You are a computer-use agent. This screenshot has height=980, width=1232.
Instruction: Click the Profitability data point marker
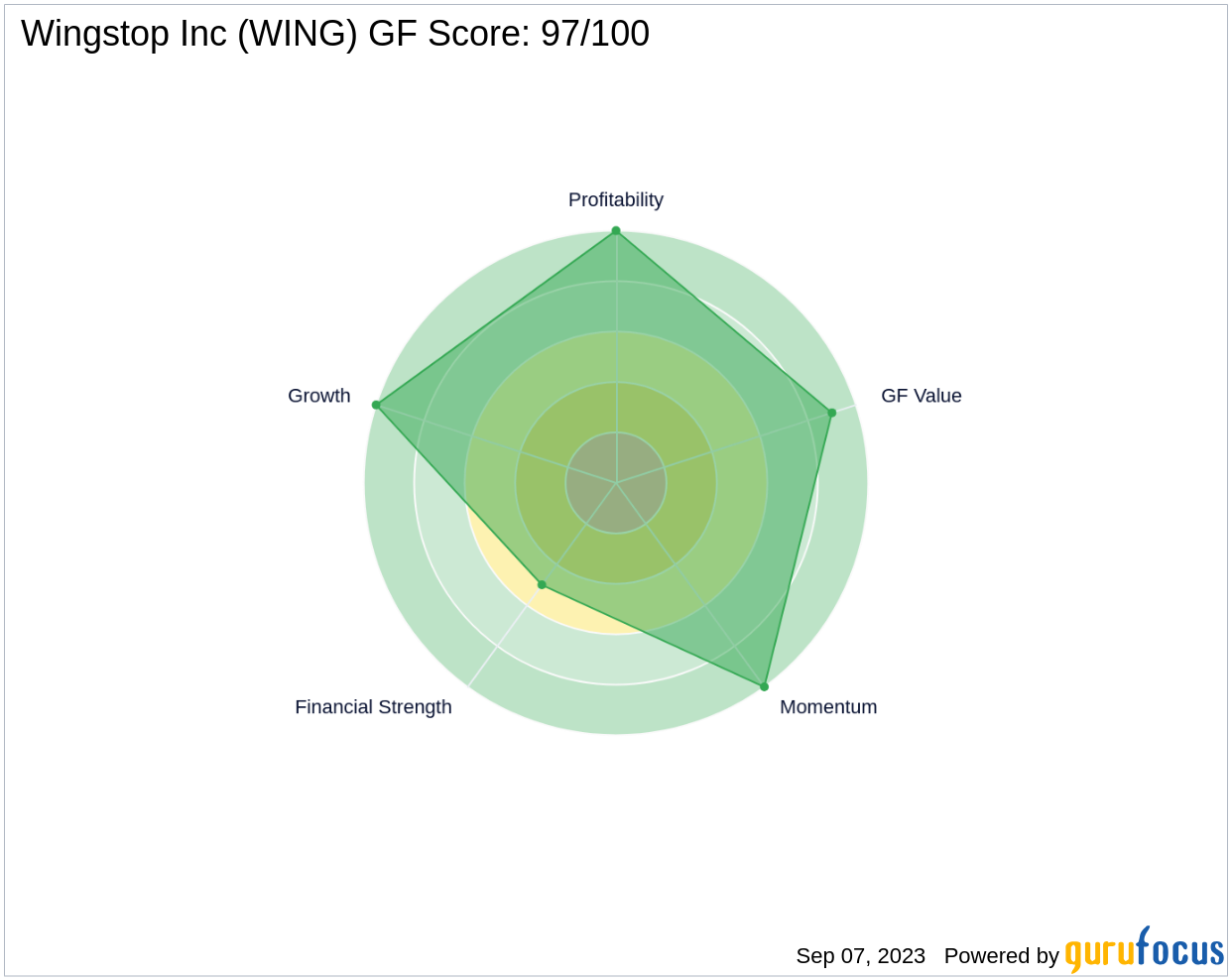pos(616,231)
